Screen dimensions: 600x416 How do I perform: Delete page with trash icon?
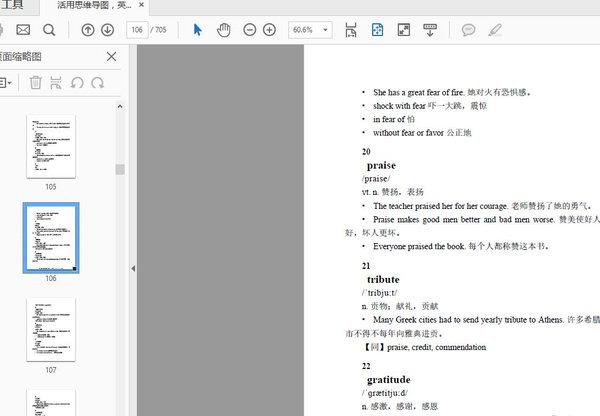point(36,83)
